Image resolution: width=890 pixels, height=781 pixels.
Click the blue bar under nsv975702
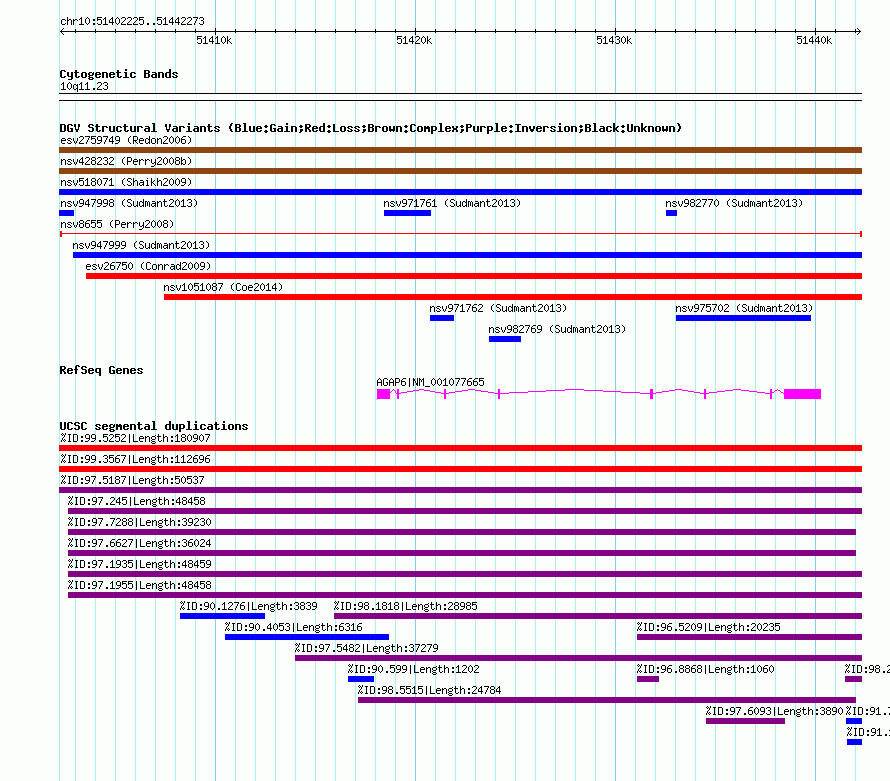click(x=744, y=318)
